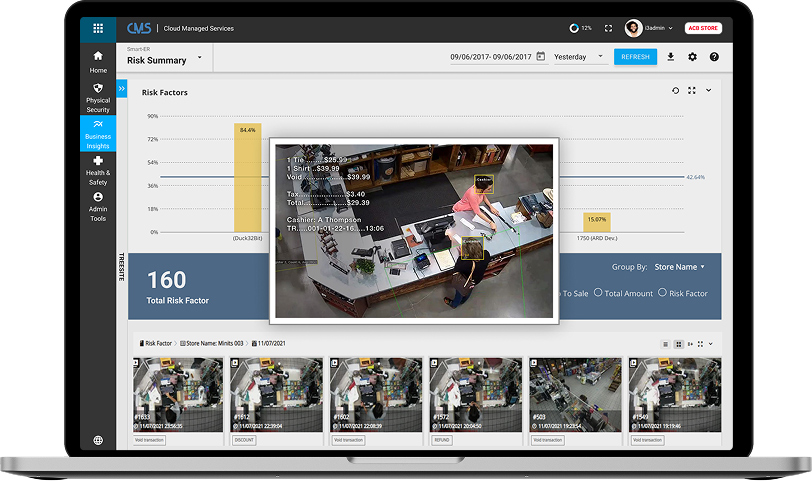Expand the TREESITE side panel
The width and height of the screenshot is (812, 481).
tap(122, 88)
